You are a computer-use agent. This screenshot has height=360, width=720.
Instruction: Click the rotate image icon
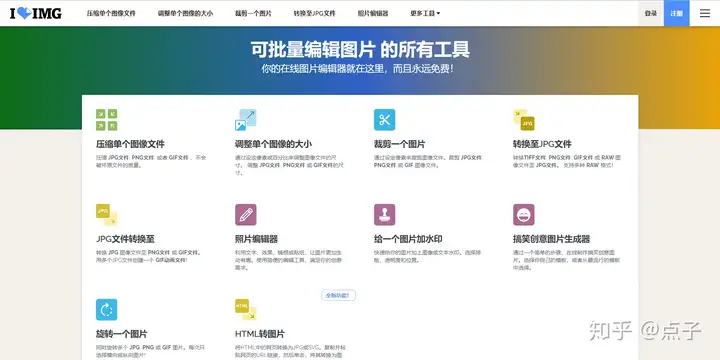tap(107, 309)
